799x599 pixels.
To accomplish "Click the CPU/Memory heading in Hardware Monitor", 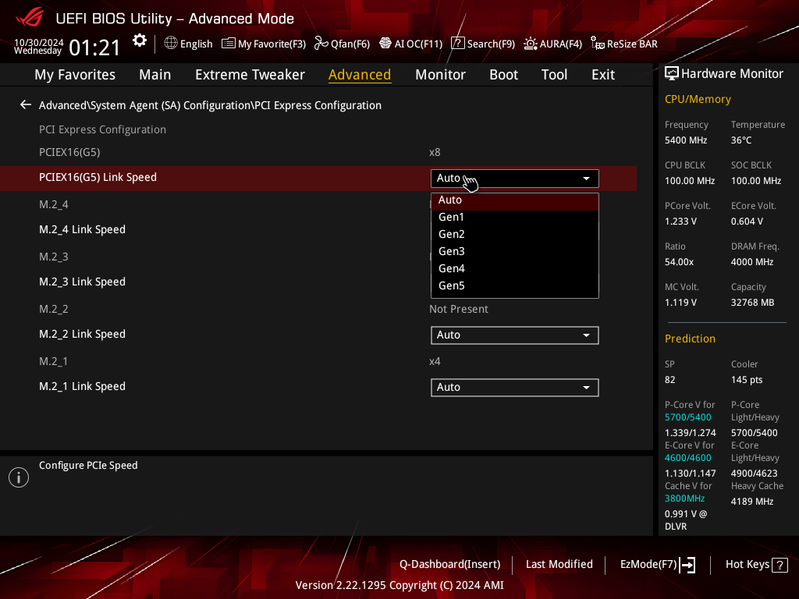I will point(698,99).
